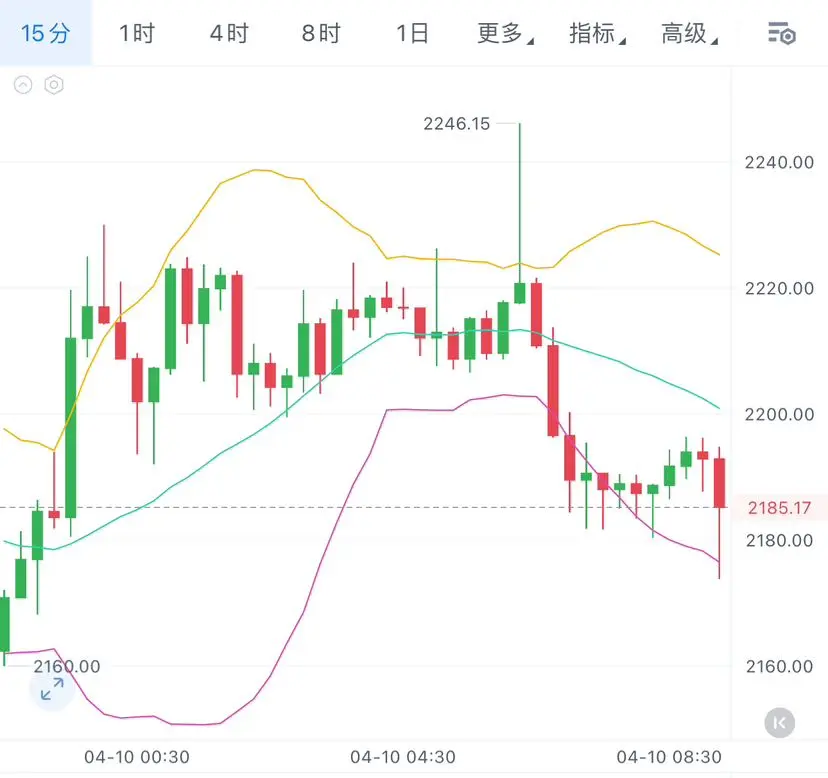828x778 pixels.
Task: Switch to the 1日 daily timeframe
Action: pyautogui.click(x=412, y=34)
